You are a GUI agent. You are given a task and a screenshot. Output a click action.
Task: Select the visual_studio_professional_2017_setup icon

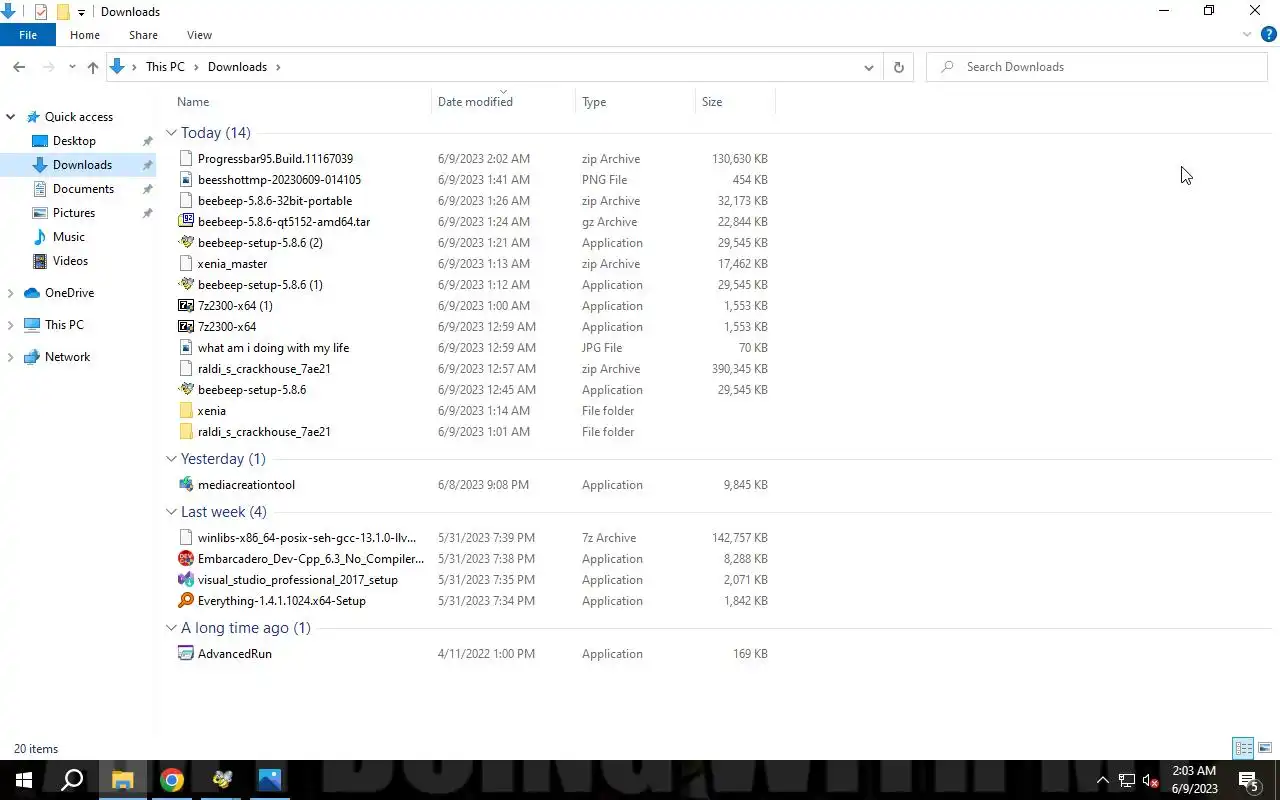185,580
